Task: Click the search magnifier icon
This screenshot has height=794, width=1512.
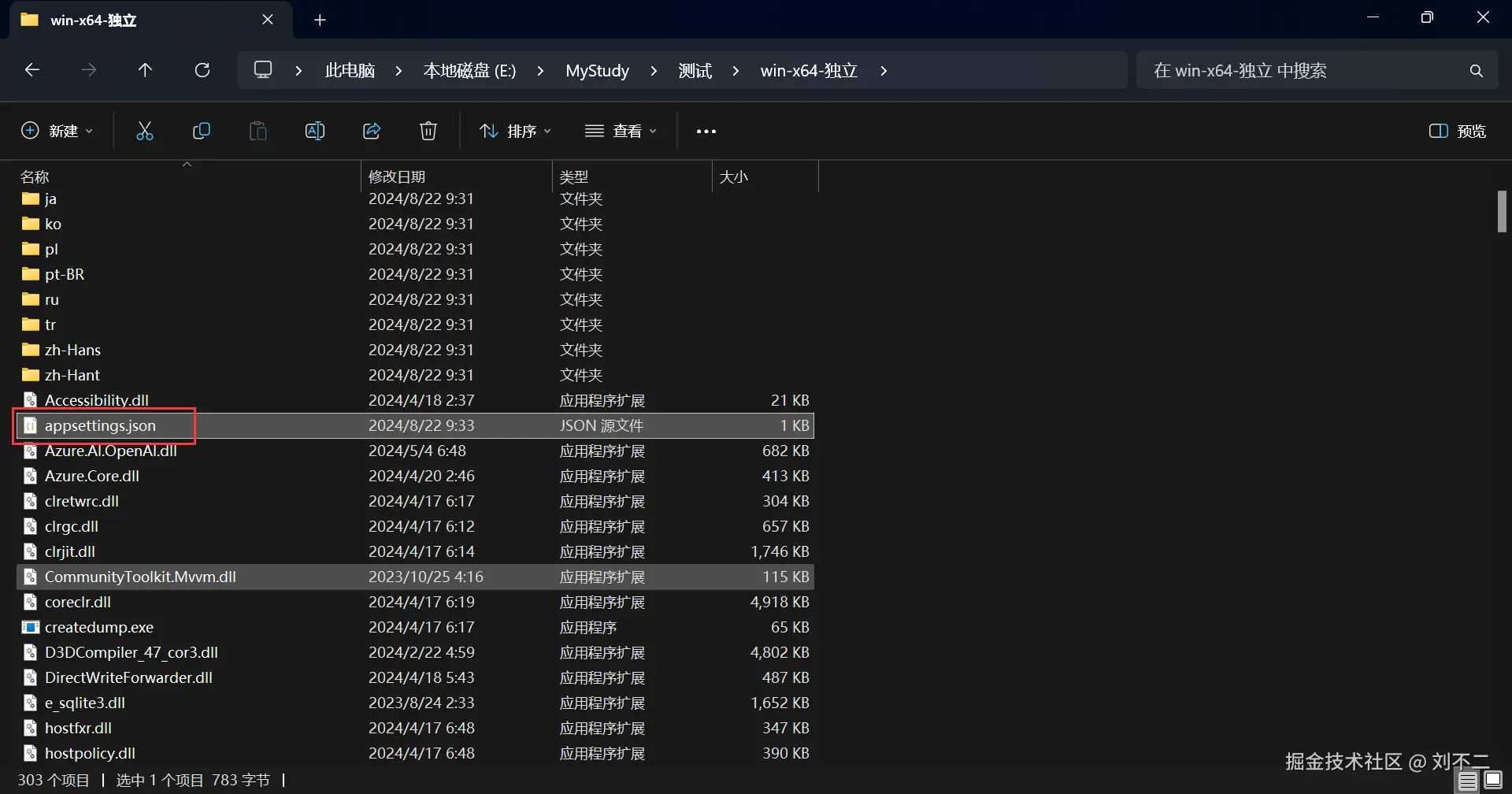Action: tap(1477, 71)
